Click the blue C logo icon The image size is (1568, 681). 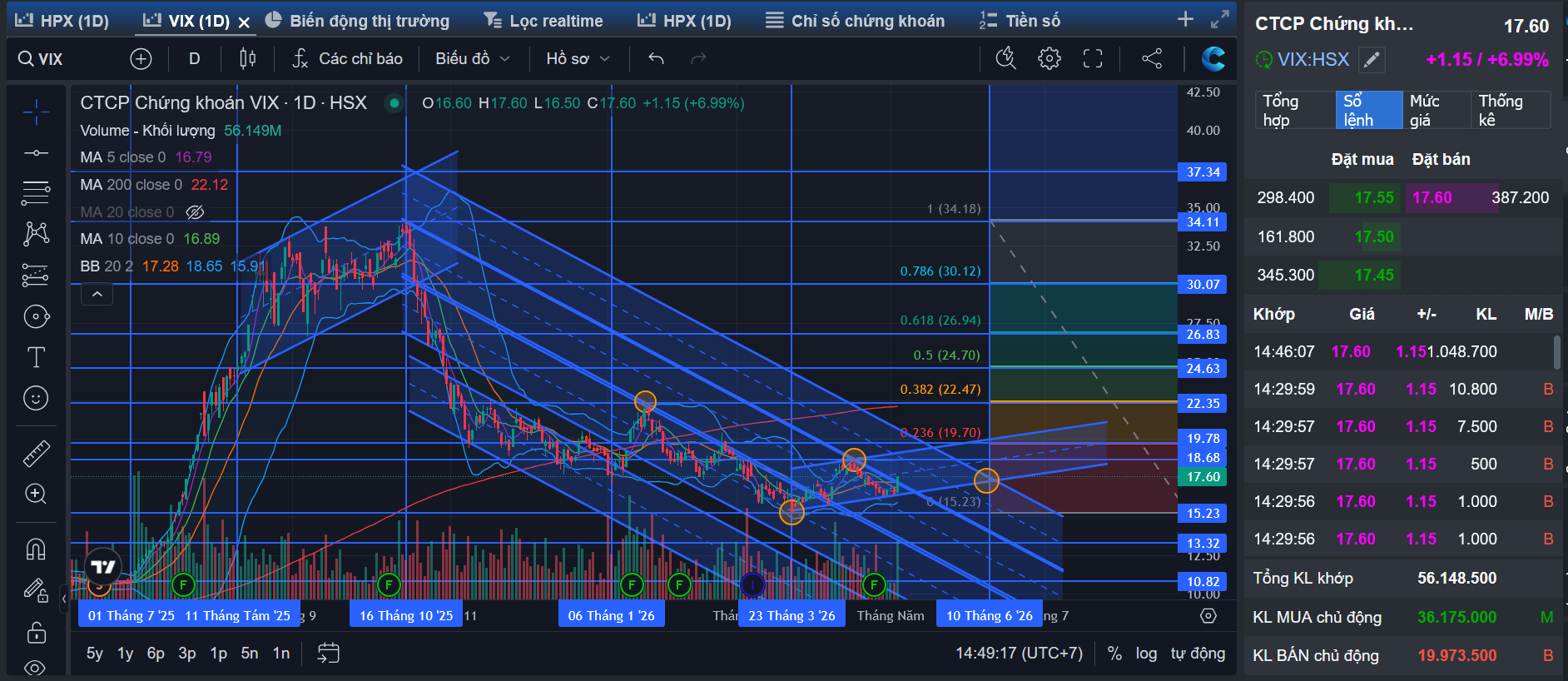click(x=1213, y=58)
